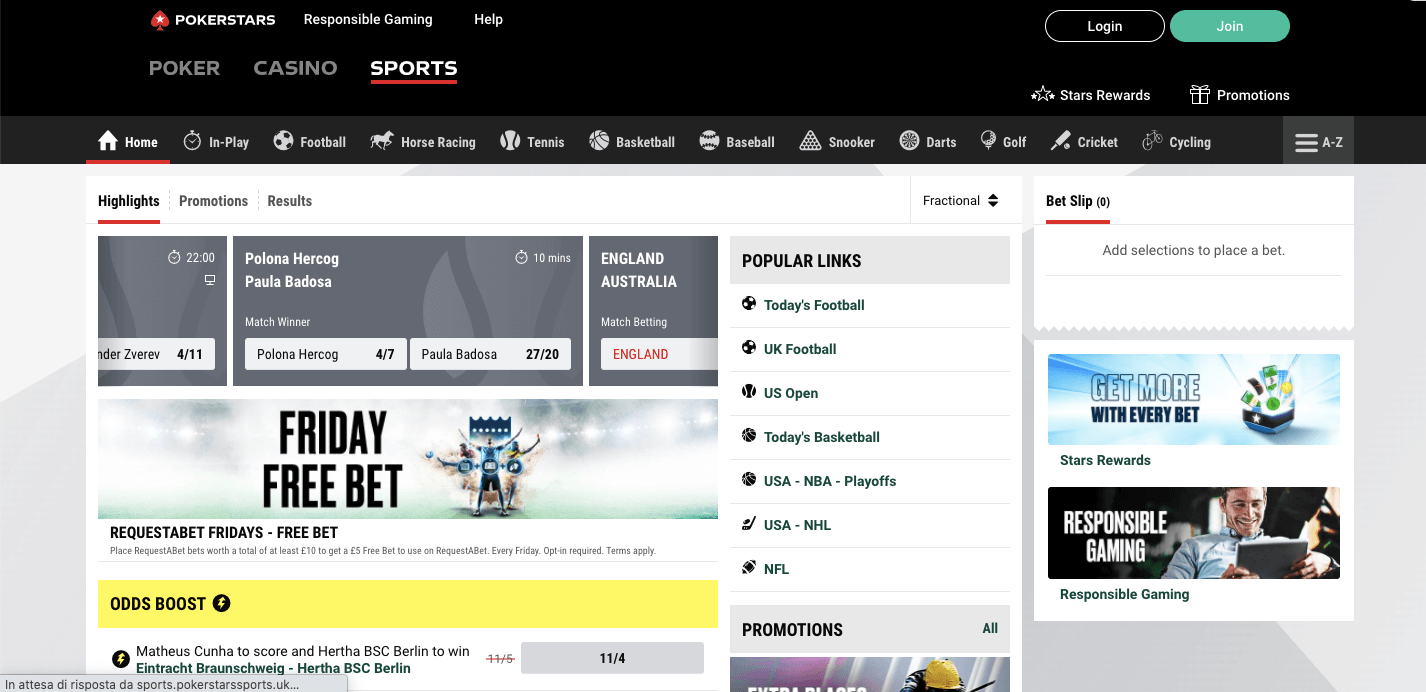The height and width of the screenshot is (692, 1426).
Task: Click the Promotions gift box icon
Action: pos(1200,94)
